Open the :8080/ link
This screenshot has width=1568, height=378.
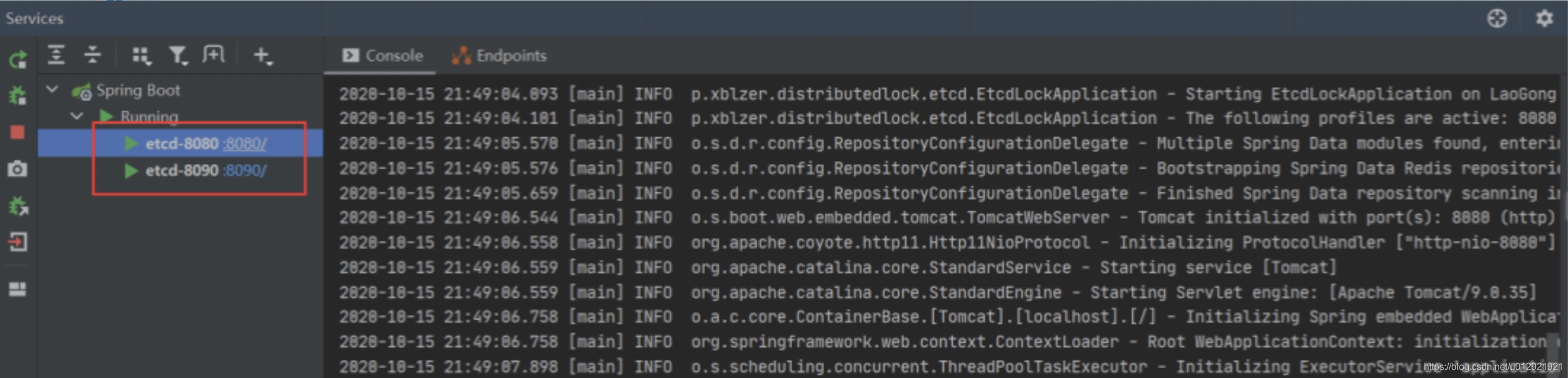(x=245, y=143)
